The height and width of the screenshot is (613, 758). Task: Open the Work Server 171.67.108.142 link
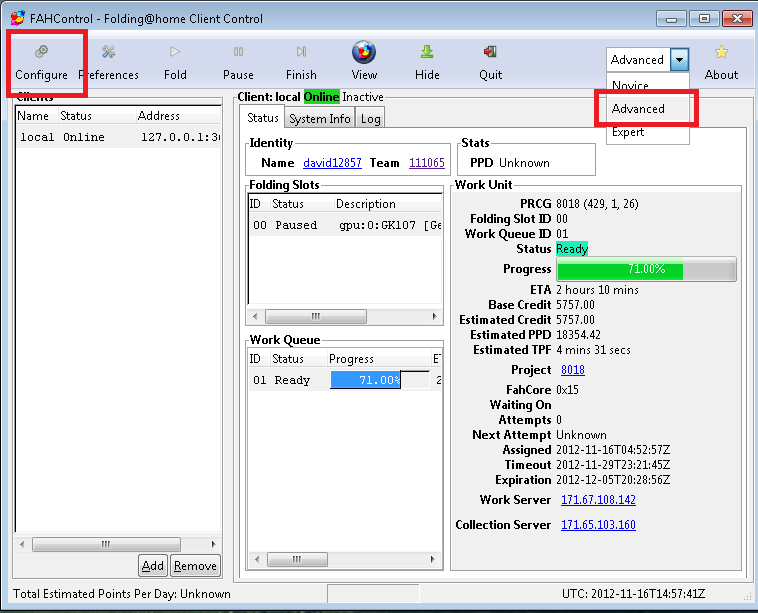[598, 500]
